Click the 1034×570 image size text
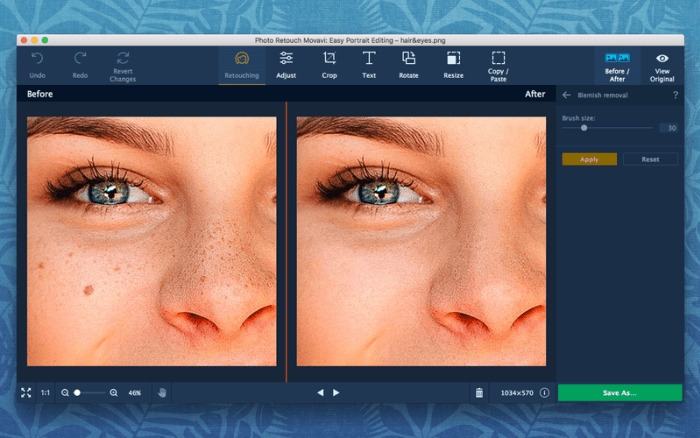The width and height of the screenshot is (700, 438). click(x=517, y=393)
